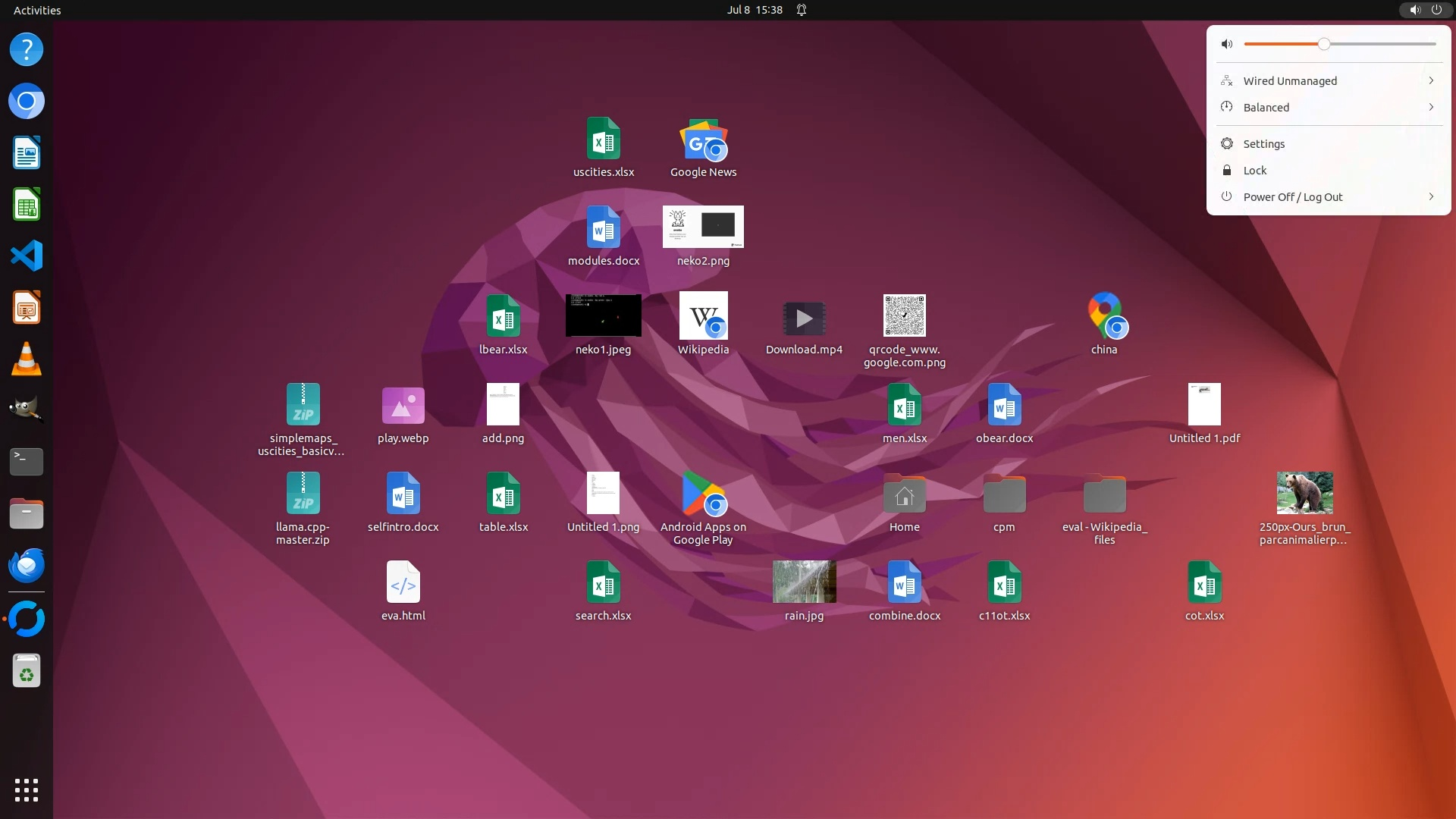This screenshot has width=1456, height=819.
Task: Open the Terminal dock icon
Action: click(27, 461)
